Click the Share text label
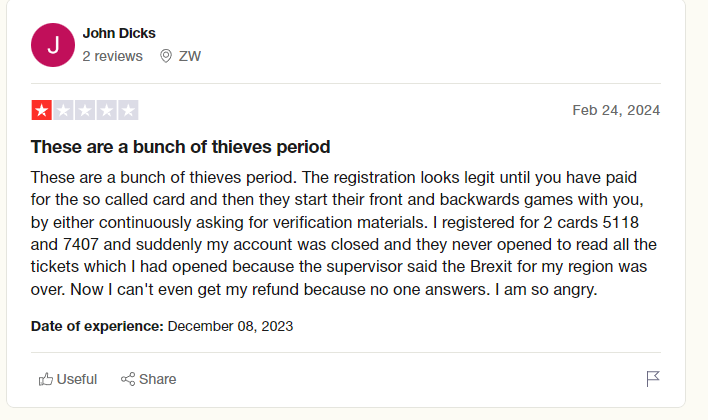The height and width of the screenshot is (420, 708). [x=158, y=379]
